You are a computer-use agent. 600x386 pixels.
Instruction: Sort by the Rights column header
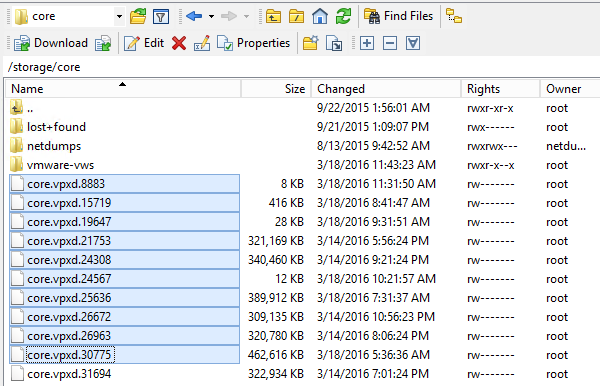(x=501, y=89)
